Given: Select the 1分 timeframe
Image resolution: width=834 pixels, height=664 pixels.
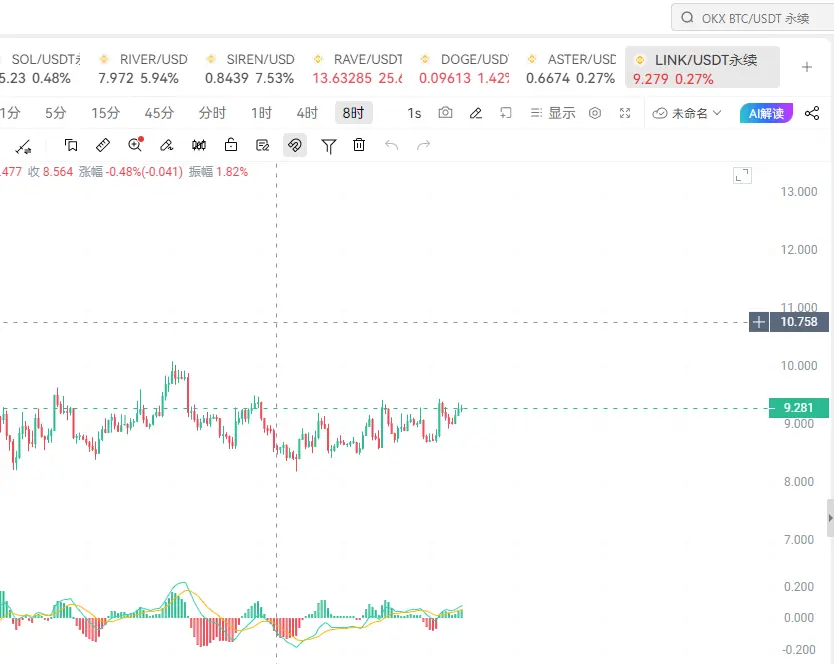Looking at the screenshot, I should coord(10,113).
